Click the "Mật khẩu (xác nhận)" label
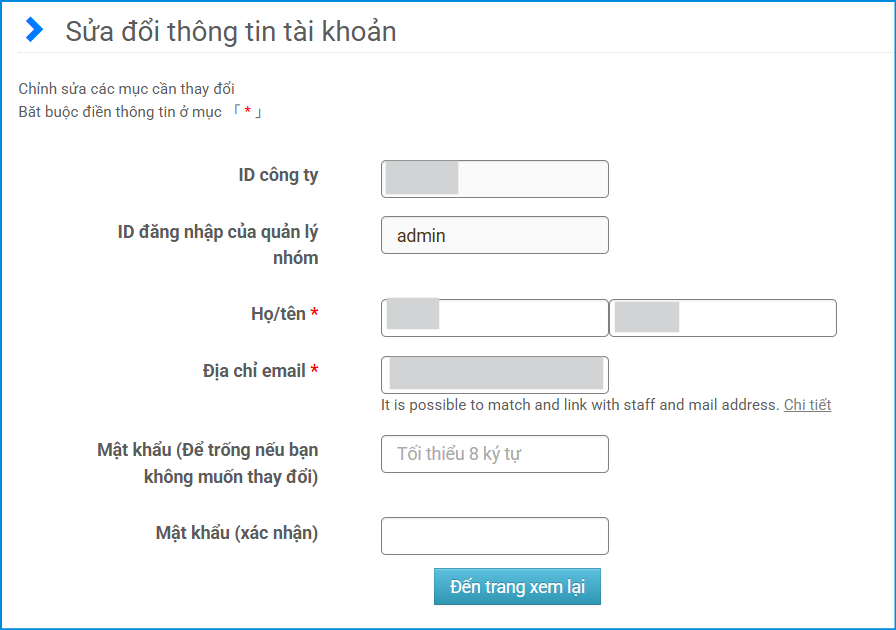The width and height of the screenshot is (896, 630). [x=237, y=533]
